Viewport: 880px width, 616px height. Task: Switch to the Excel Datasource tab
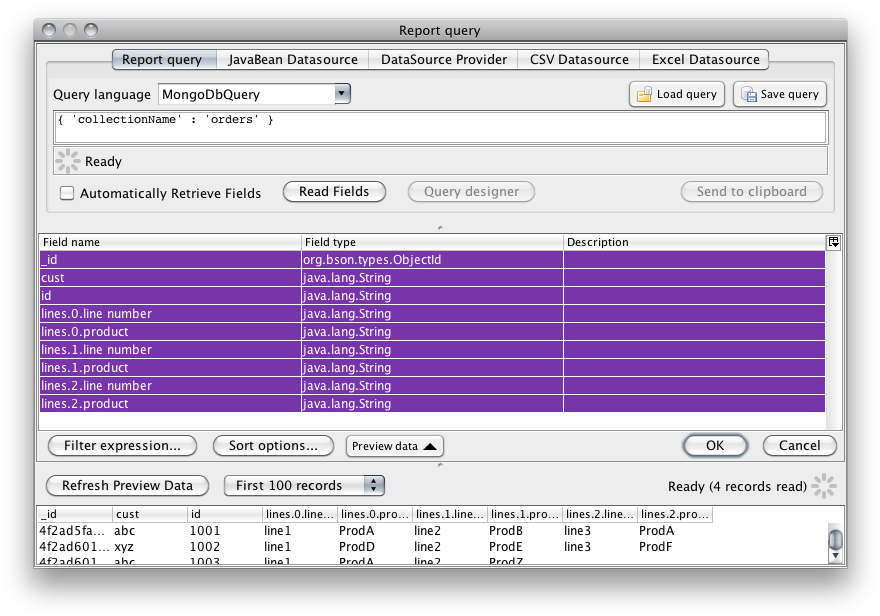(x=704, y=59)
